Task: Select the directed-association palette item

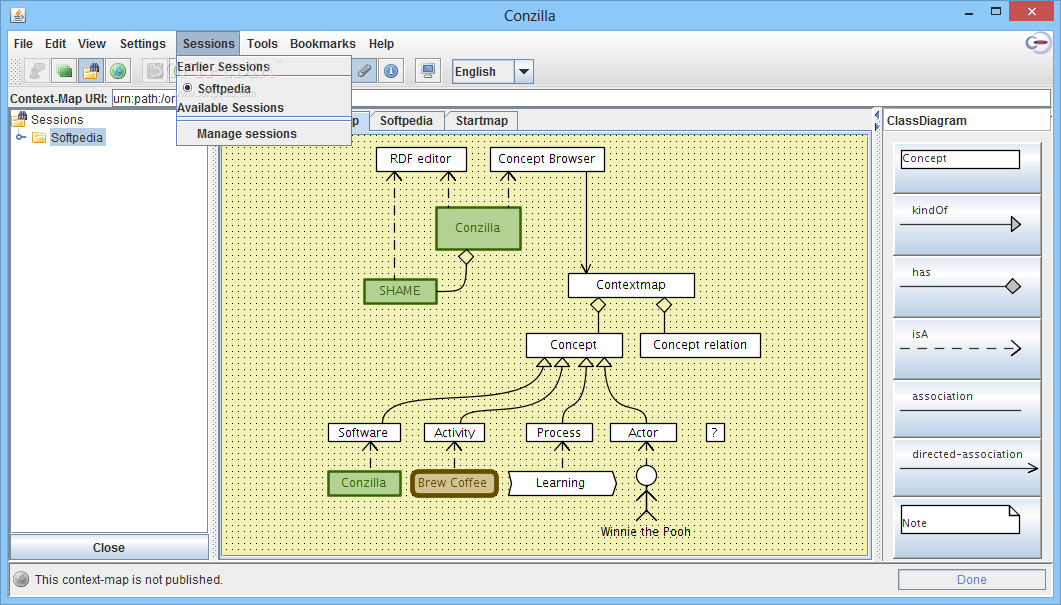Action: 966,467
